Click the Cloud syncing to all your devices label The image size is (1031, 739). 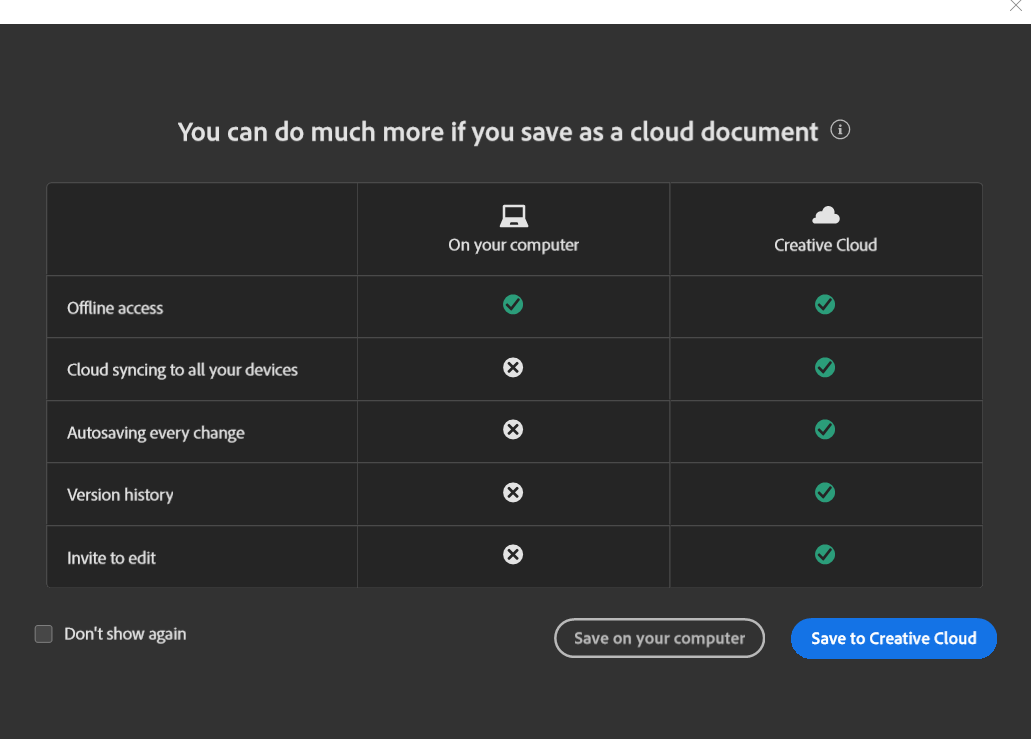[182, 370]
